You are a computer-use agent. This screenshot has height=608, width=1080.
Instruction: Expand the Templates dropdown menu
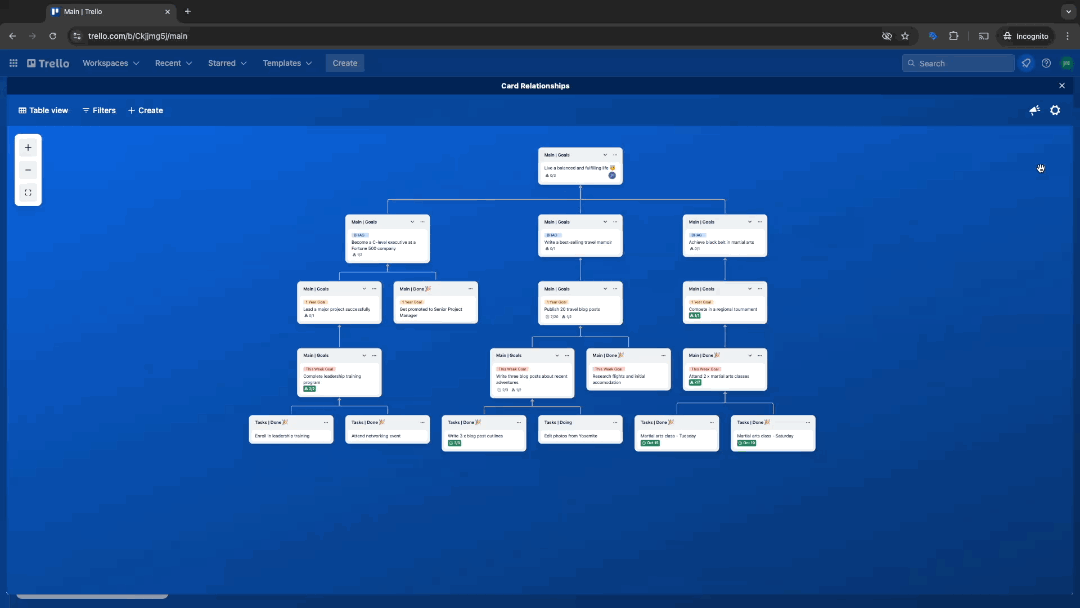coord(286,62)
